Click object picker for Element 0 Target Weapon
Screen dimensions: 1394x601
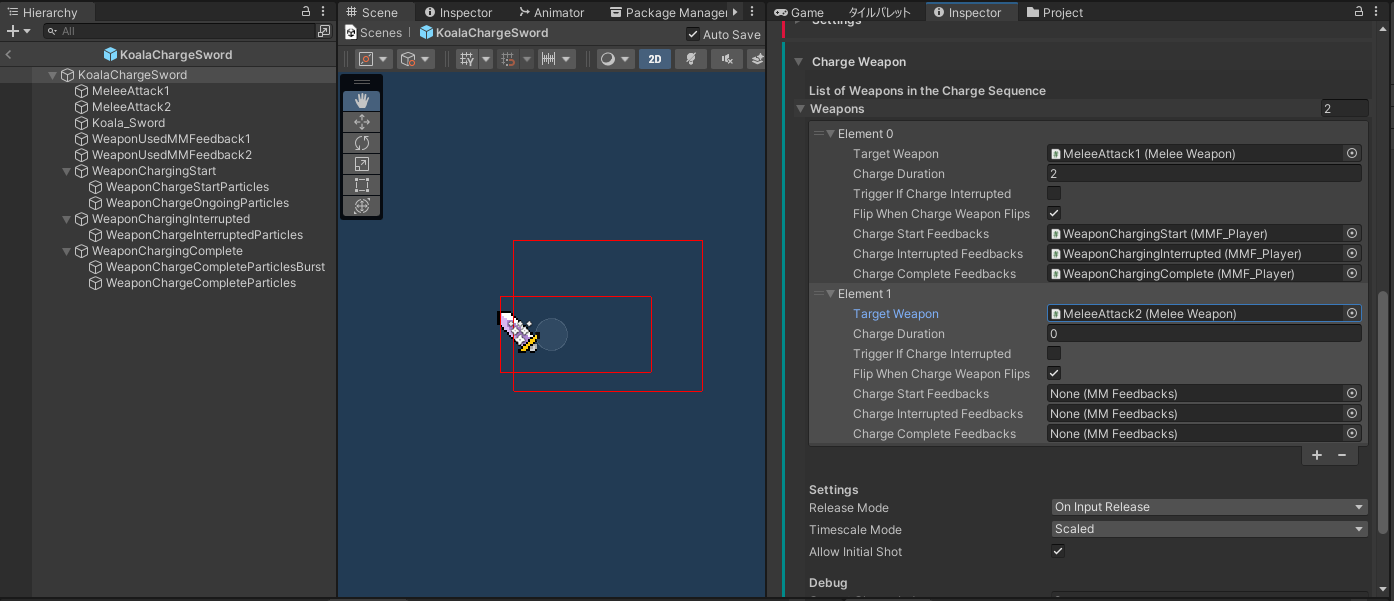pos(1352,154)
